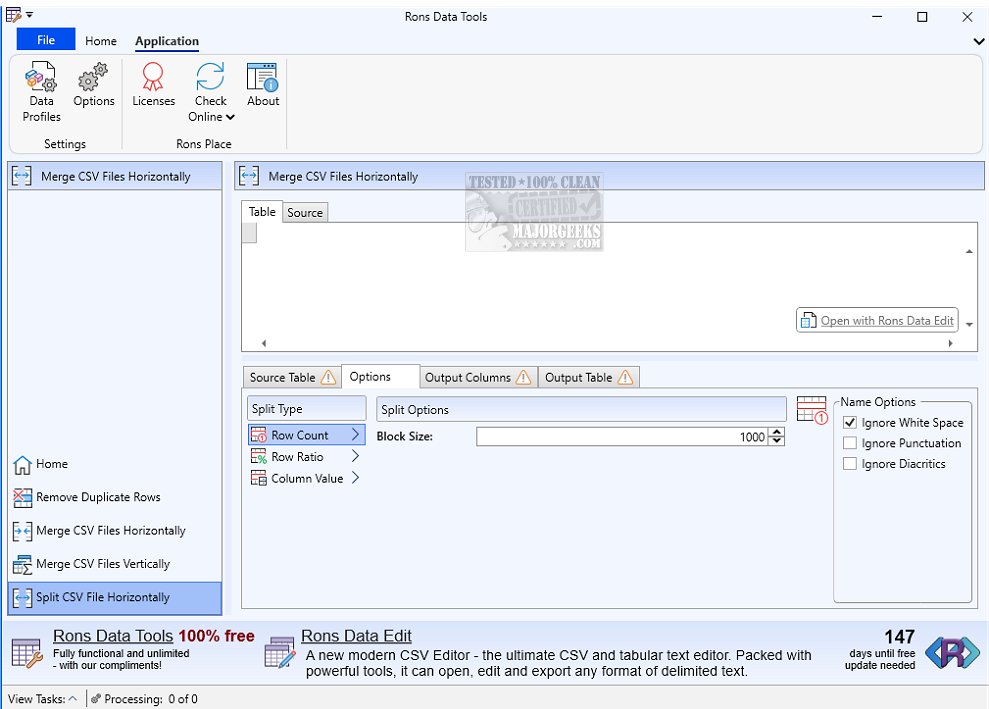The width and height of the screenshot is (989, 709).
Task: Open the Licenses ribbon icon
Action: (x=153, y=77)
